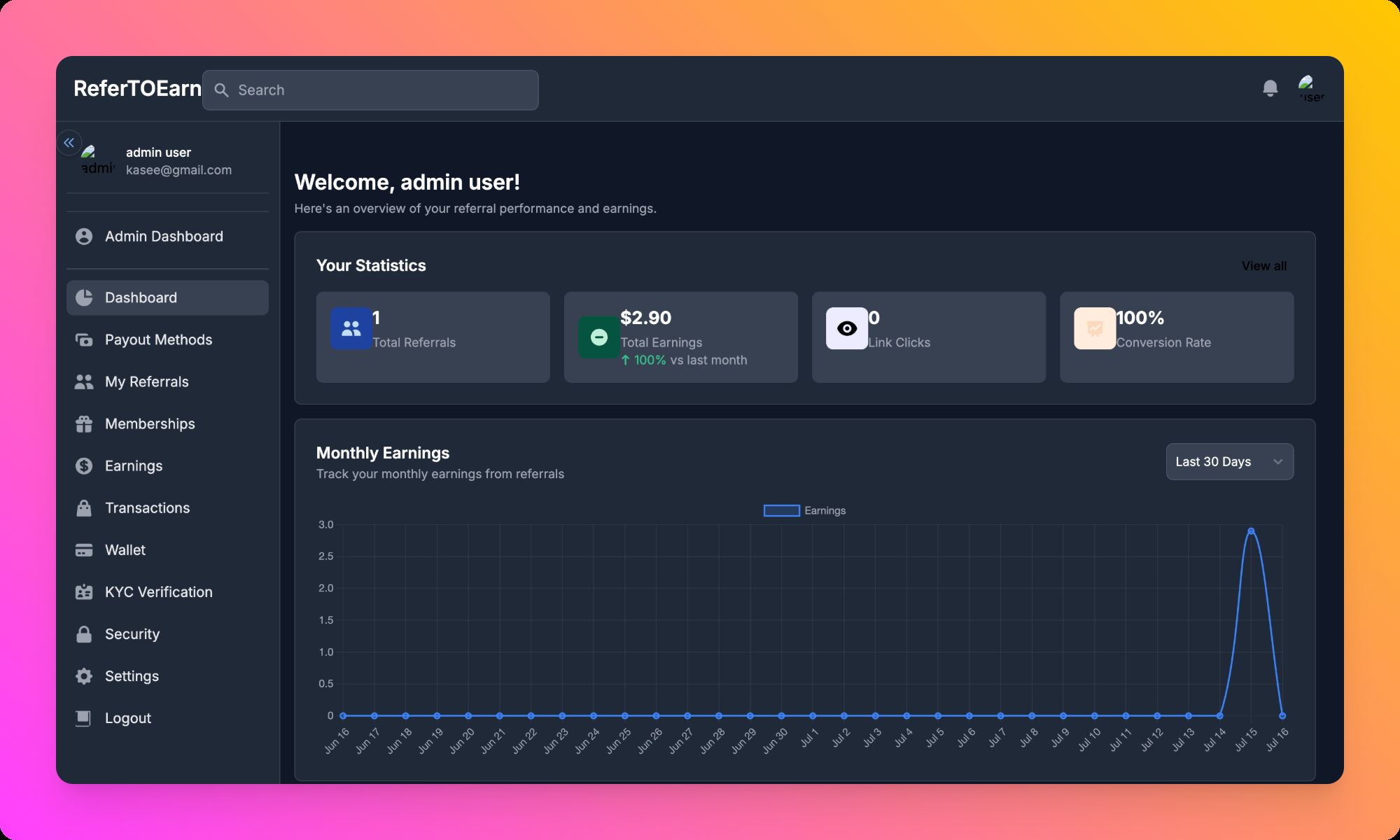Click the Transactions lock icon
The width and height of the screenshot is (1400, 840).
[x=83, y=507]
